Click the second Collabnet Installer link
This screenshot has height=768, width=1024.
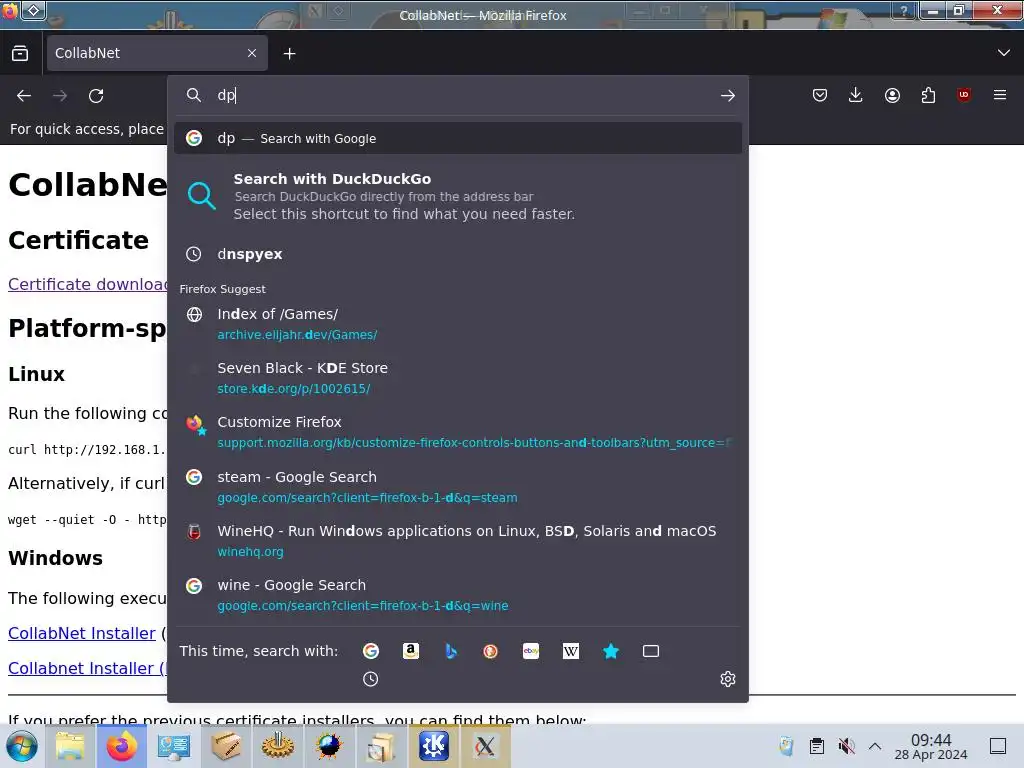[x=87, y=669]
